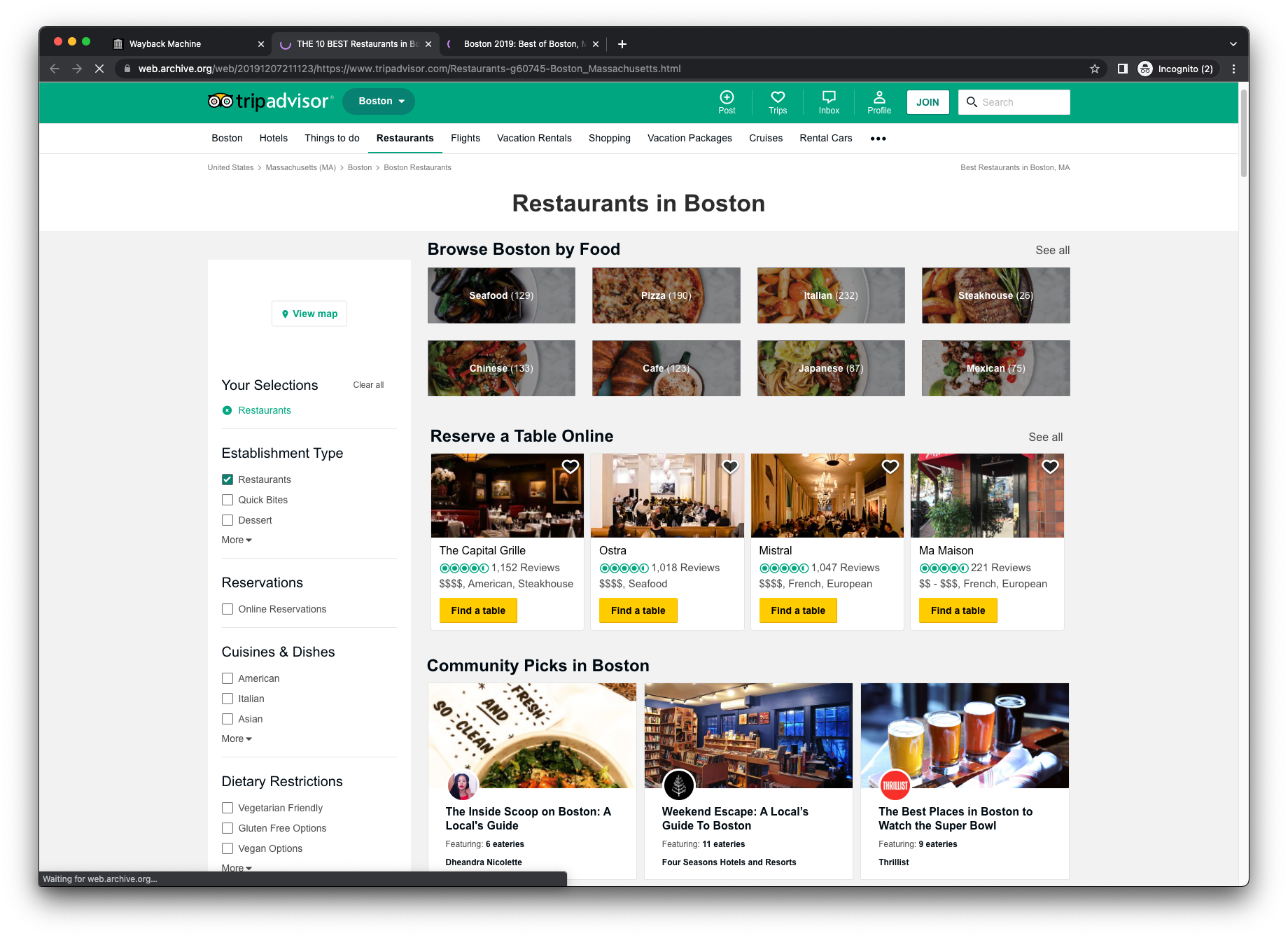The width and height of the screenshot is (1288, 938).
Task: Switch to the Hotels tab
Action: coord(273,138)
